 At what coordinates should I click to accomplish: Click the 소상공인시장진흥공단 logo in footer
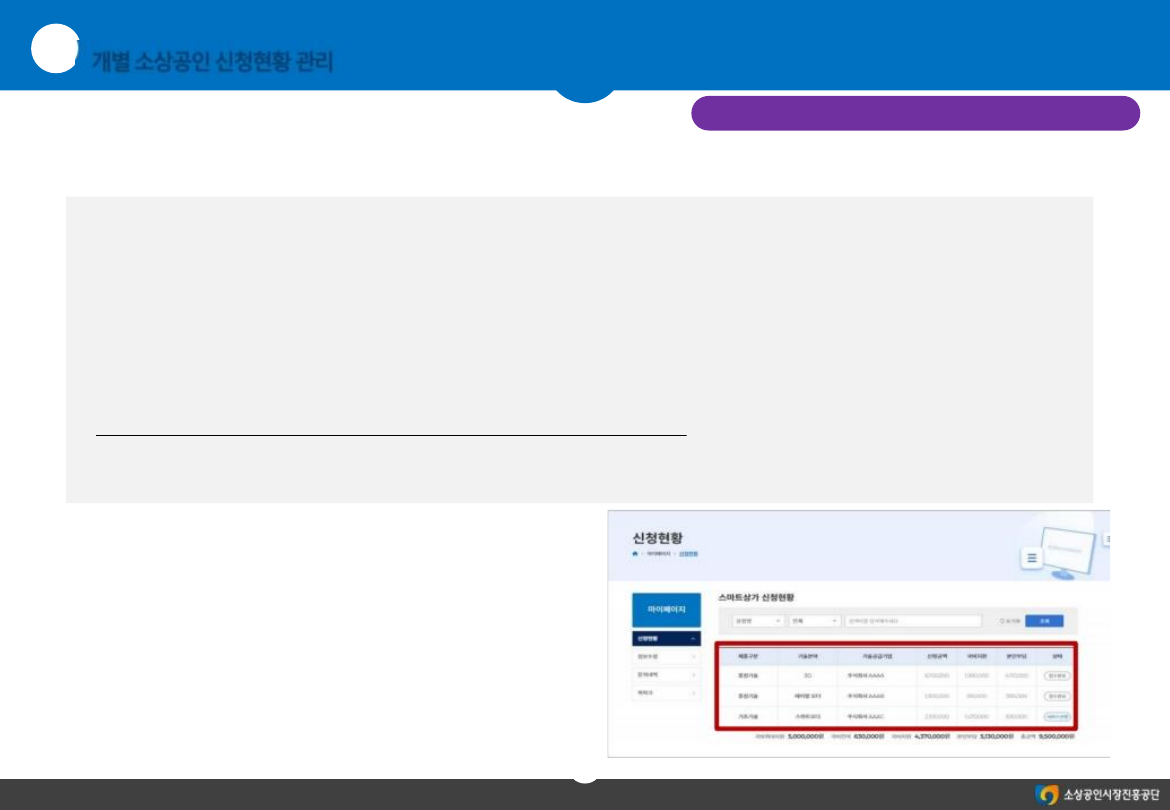point(1098,795)
